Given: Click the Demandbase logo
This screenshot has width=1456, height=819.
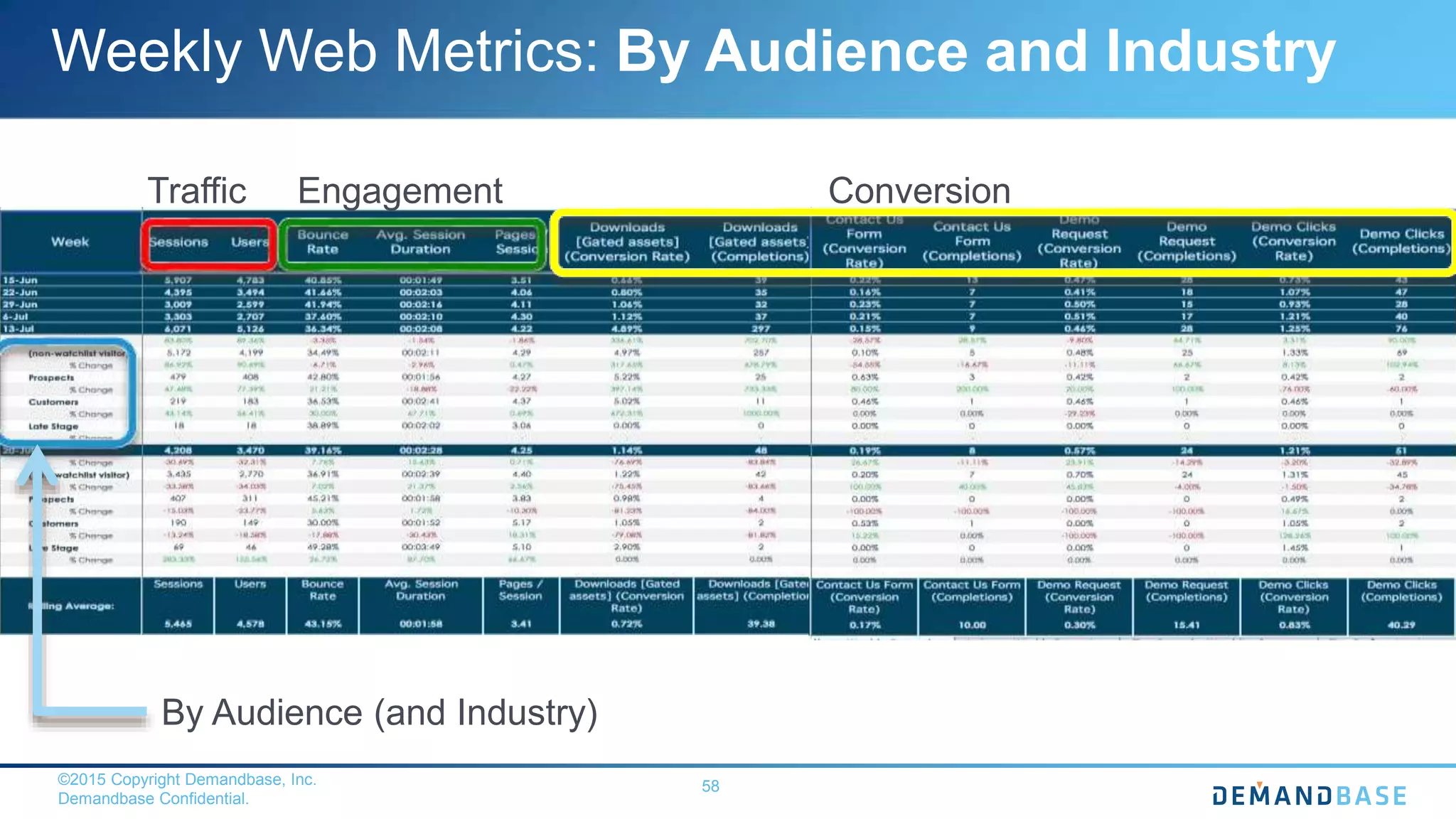Looking at the screenshot, I should tap(1309, 795).
